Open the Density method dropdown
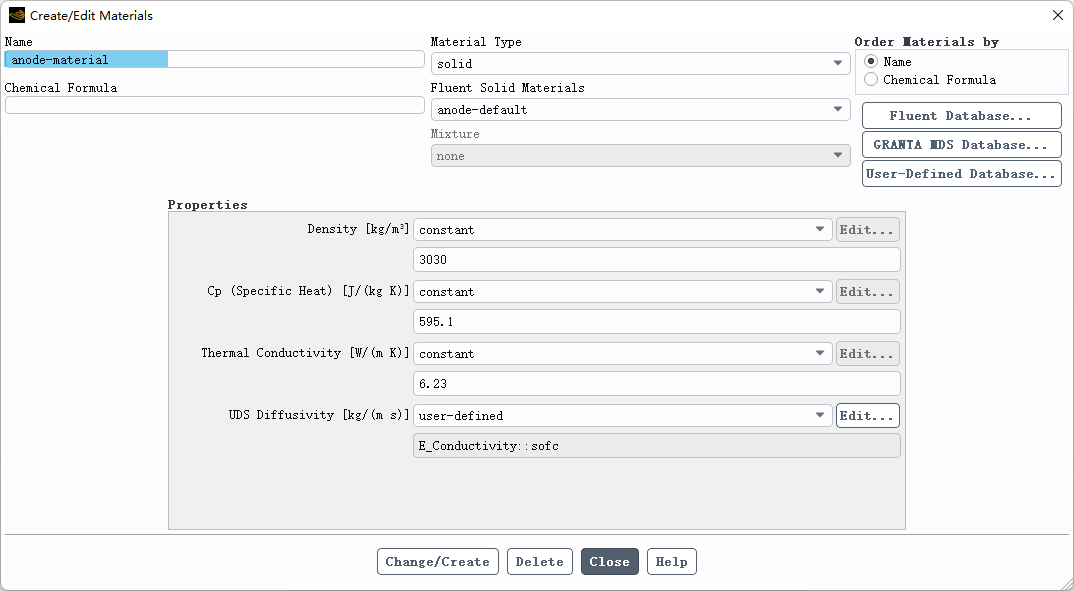The width and height of the screenshot is (1074, 591). pyautogui.click(x=622, y=230)
